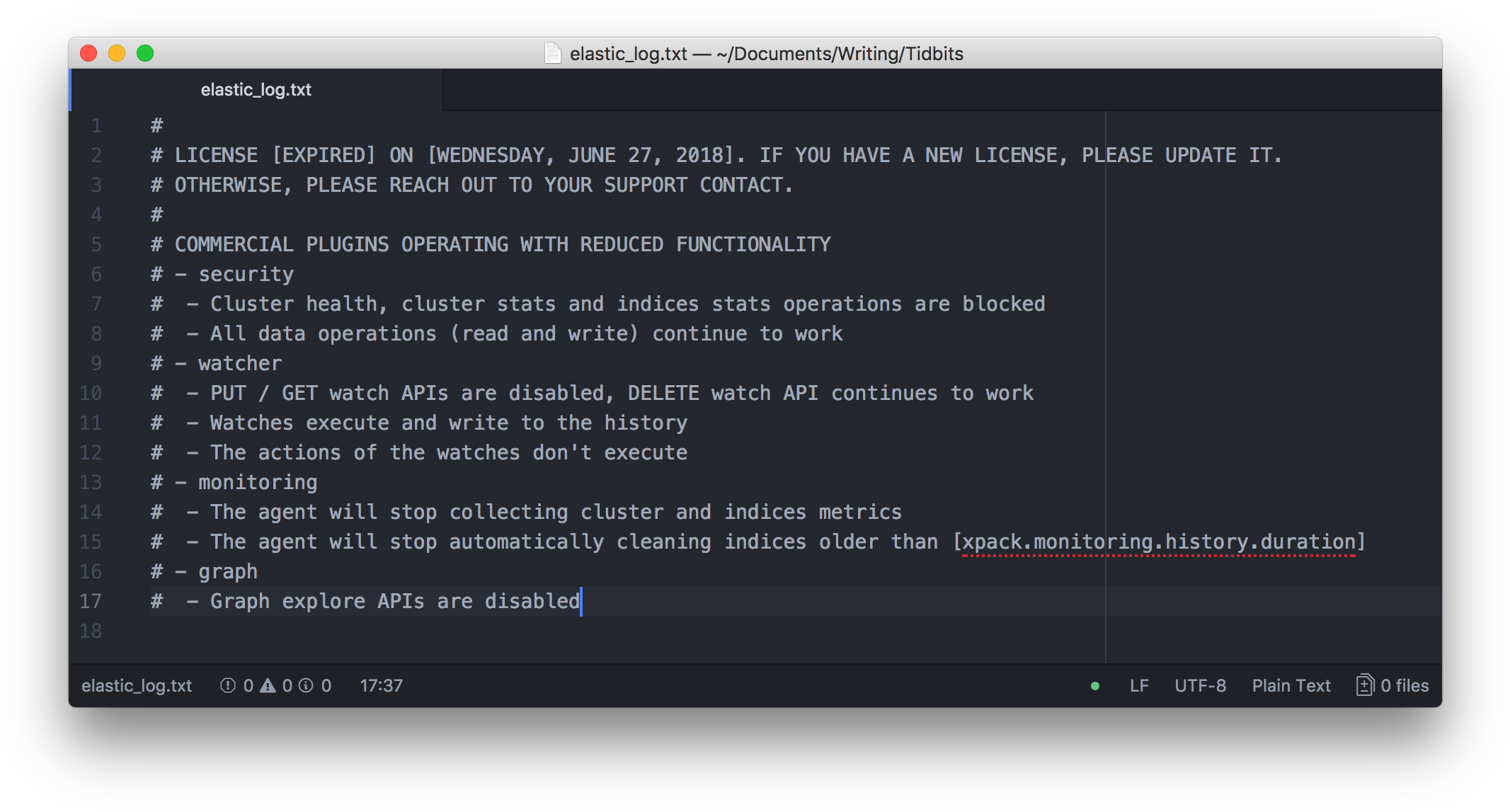This screenshot has height=812, width=1510.
Task: Open the UTF-8 encoding selector
Action: tap(1200, 685)
